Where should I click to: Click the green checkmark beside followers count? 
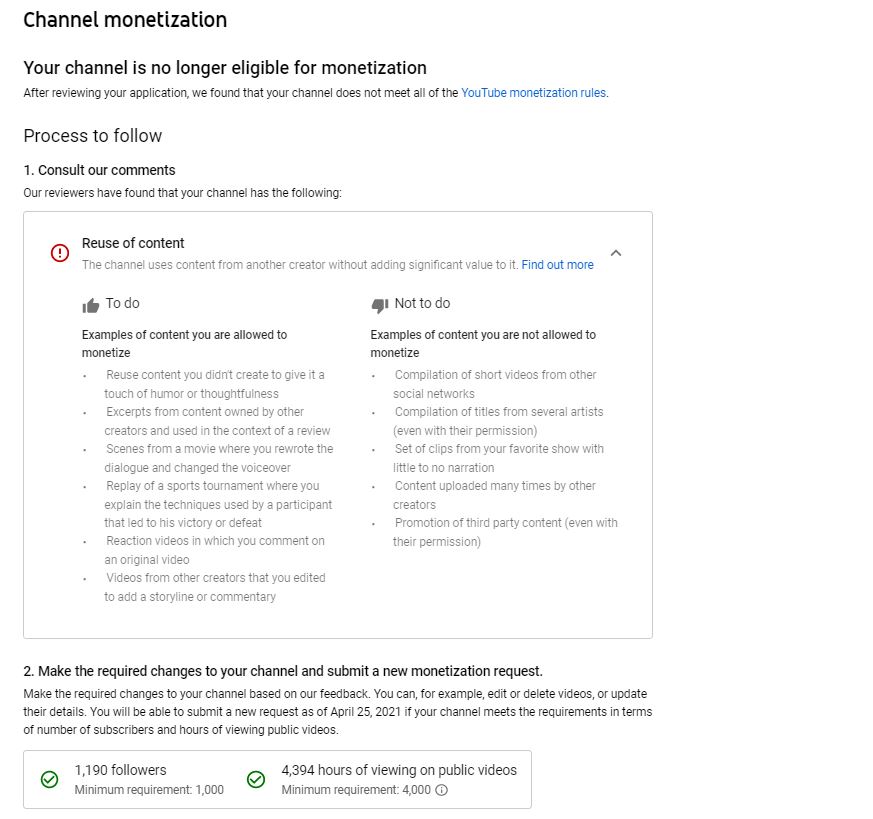[50, 779]
